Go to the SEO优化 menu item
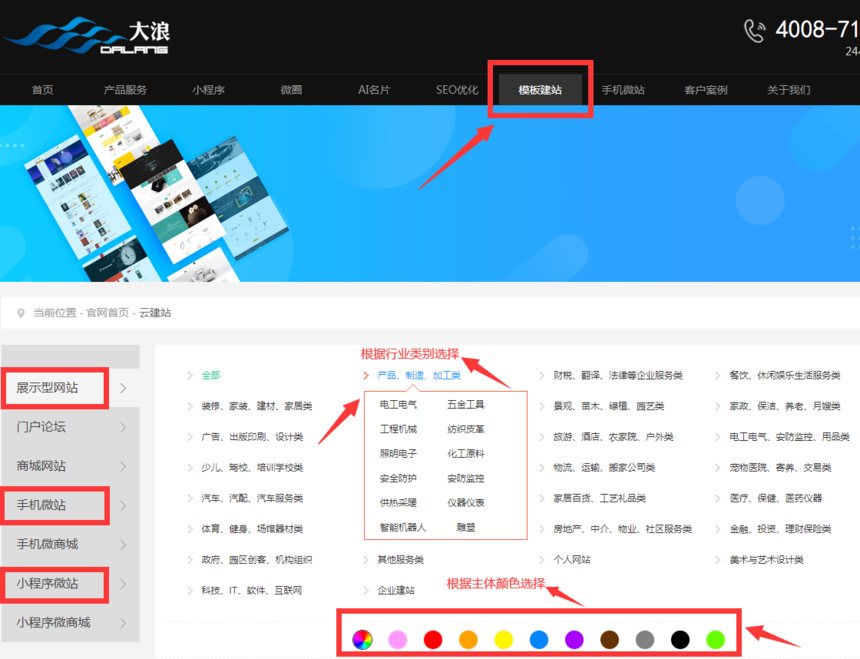The height and width of the screenshot is (659, 860). click(x=457, y=90)
